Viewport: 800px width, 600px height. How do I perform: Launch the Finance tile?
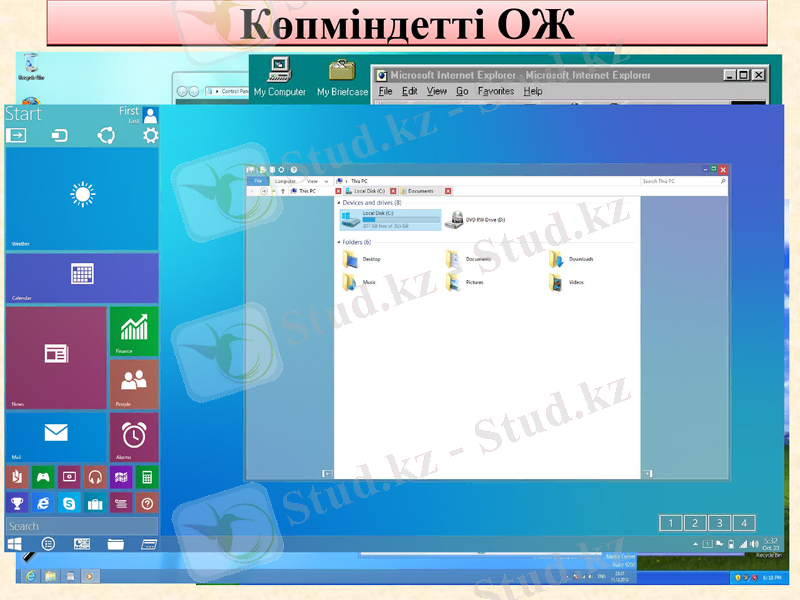pos(133,330)
